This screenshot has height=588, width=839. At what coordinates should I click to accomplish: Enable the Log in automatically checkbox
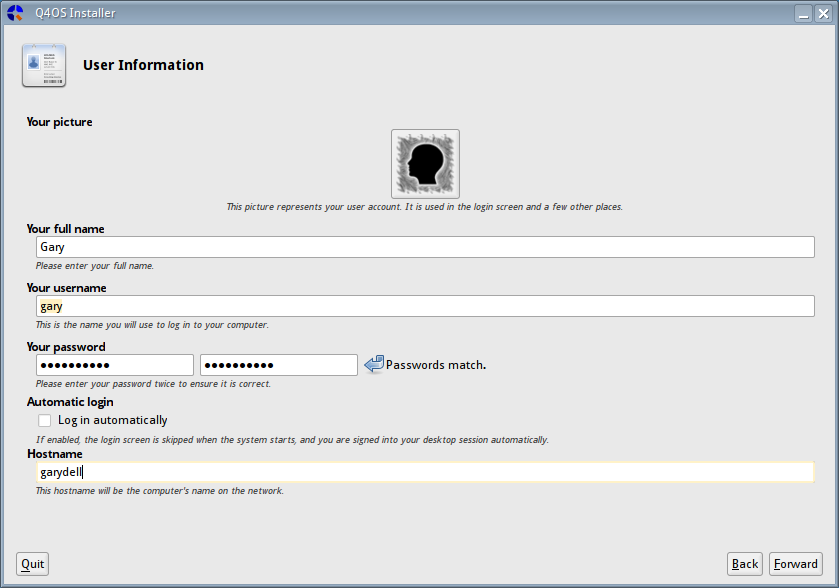click(x=44, y=421)
